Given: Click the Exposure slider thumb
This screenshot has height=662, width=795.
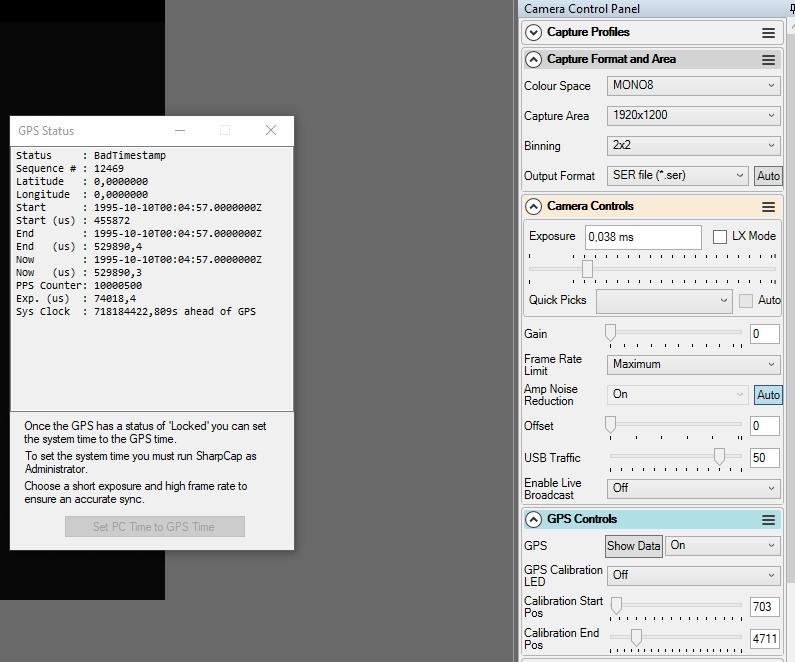Looking at the screenshot, I should 587,269.
